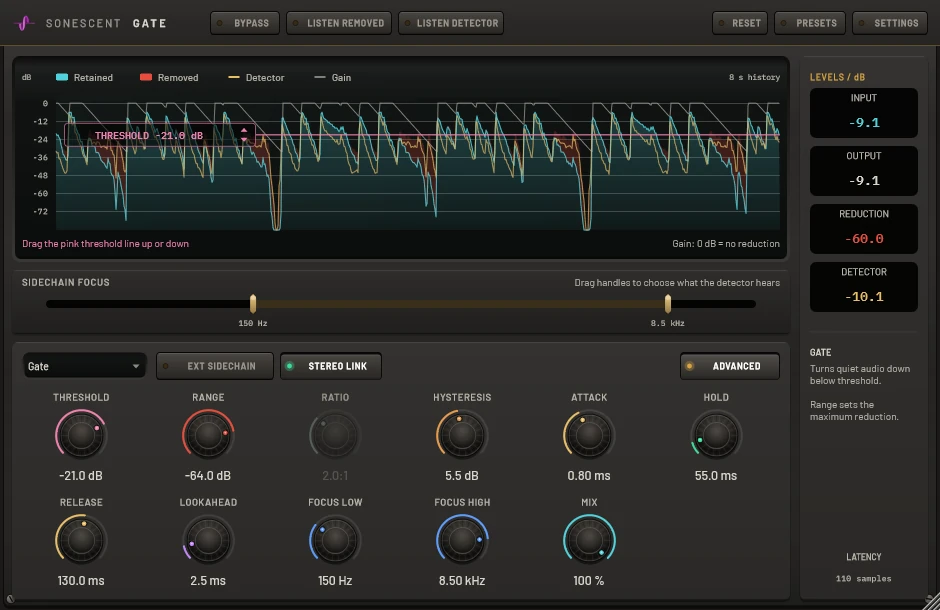This screenshot has height=610, width=940.
Task: Click the sidechain focus slider track
Action: pyautogui.click(x=400, y=304)
